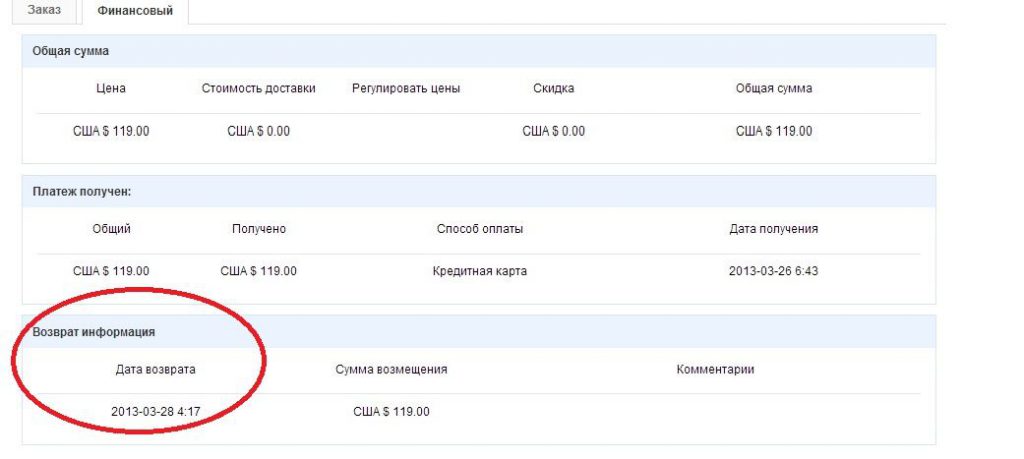Click the Сумма возмещения column header
The width and height of the screenshot is (1024, 459).
[x=391, y=370]
